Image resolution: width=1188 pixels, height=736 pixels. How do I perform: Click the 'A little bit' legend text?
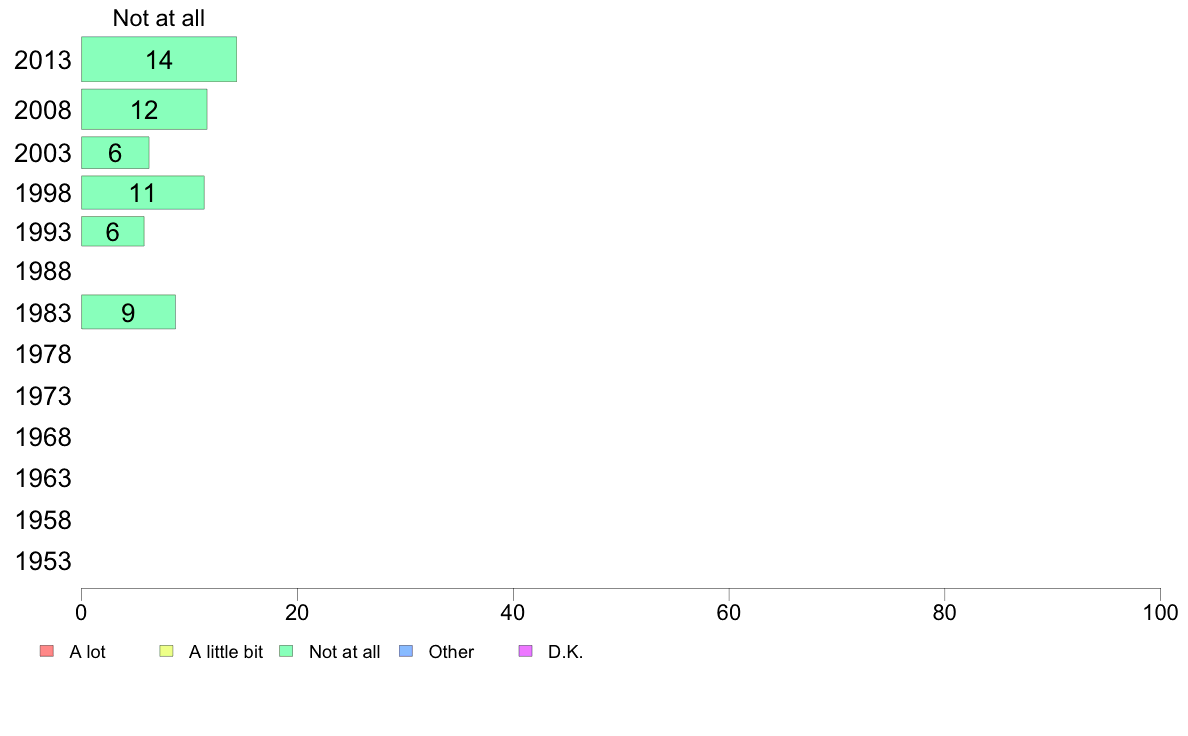pyautogui.click(x=226, y=652)
